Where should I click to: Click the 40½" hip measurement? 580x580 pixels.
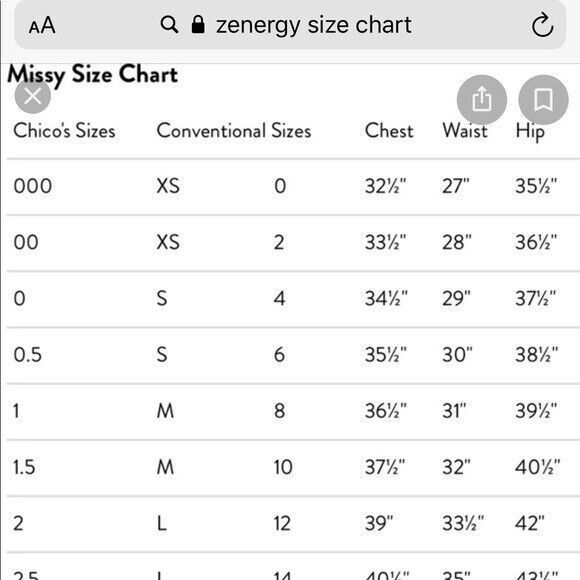538,467
